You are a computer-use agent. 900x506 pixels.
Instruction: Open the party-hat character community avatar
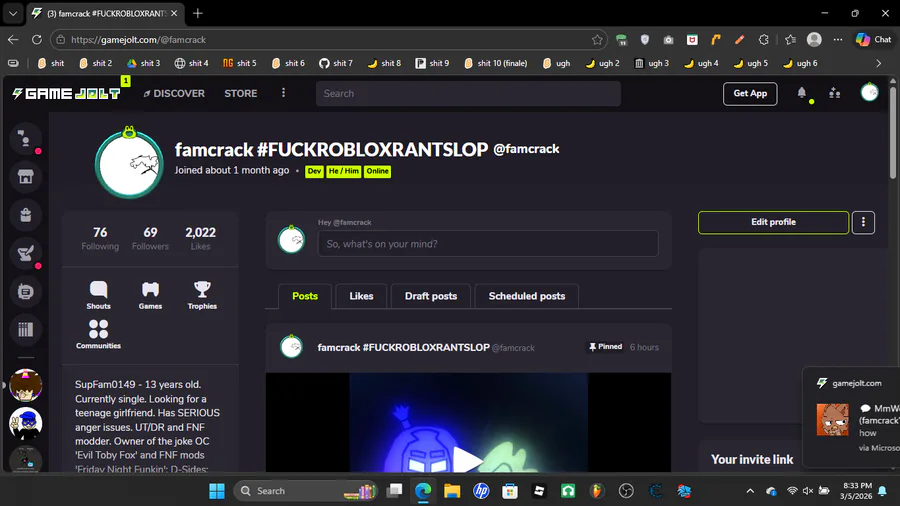pos(25,385)
